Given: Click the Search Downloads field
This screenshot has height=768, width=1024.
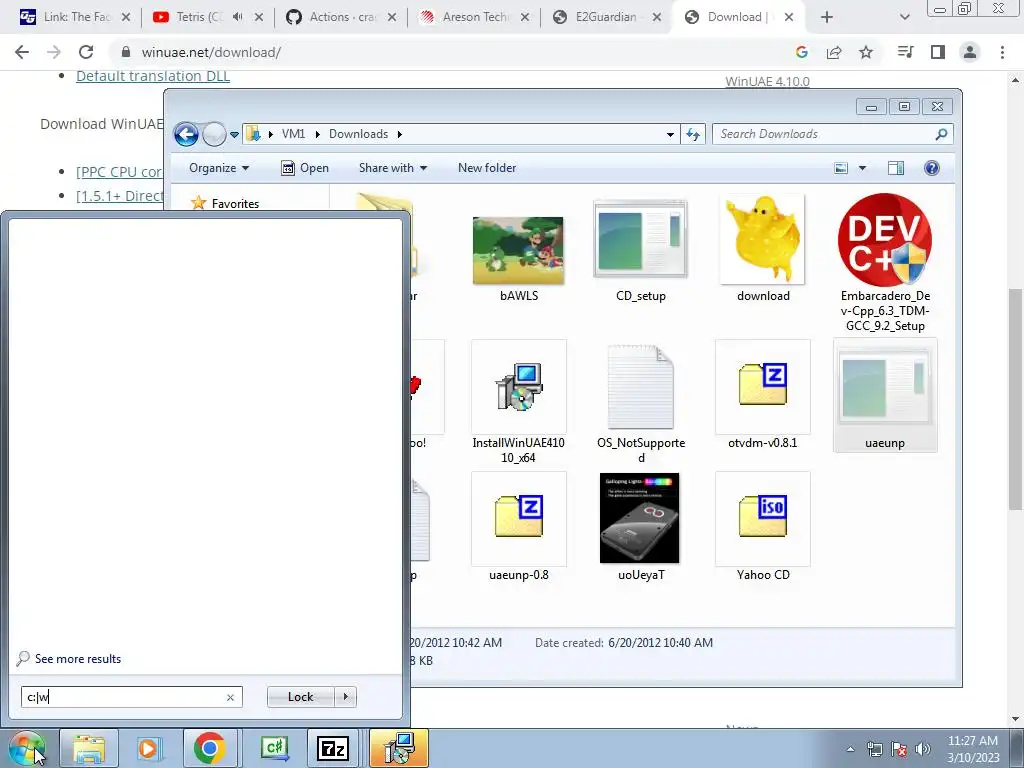Looking at the screenshot, I should pyautogui.click(x=826, y=134).
